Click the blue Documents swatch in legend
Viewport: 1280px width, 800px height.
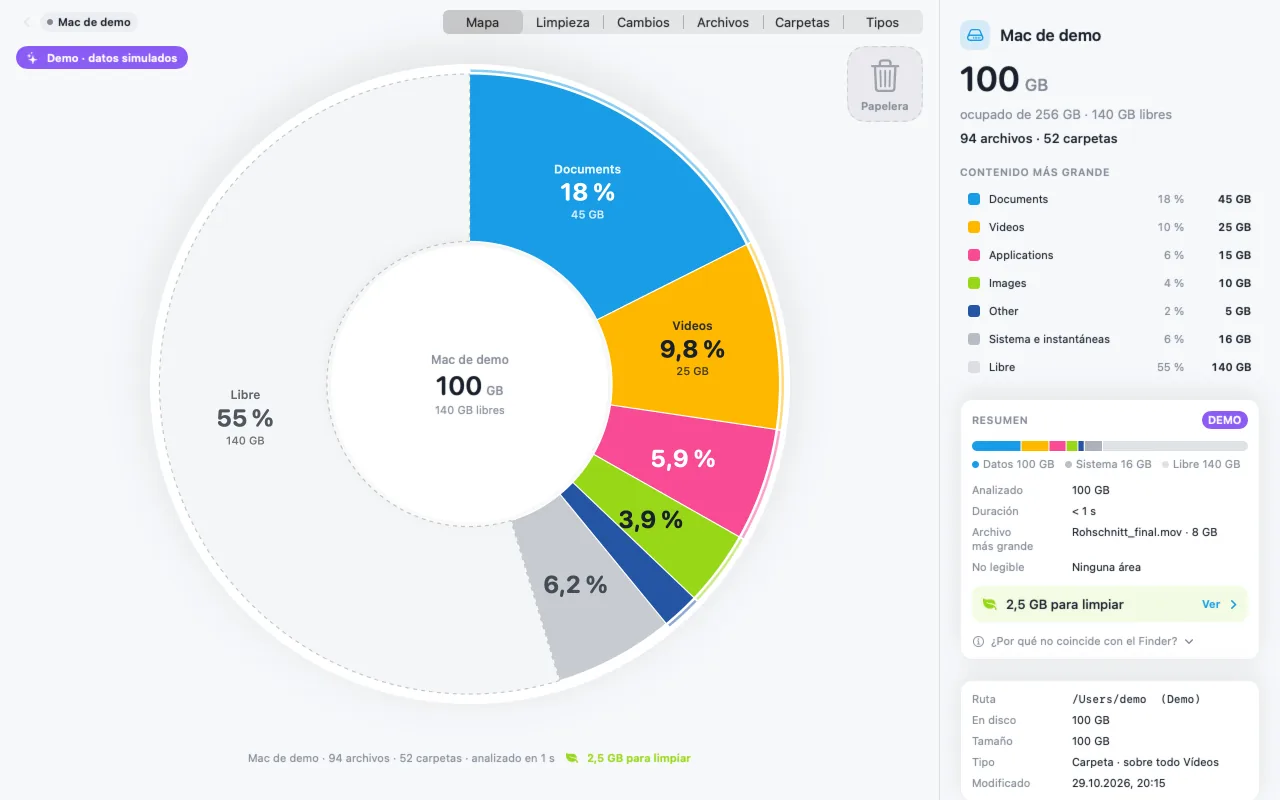(x=974, y=199)
